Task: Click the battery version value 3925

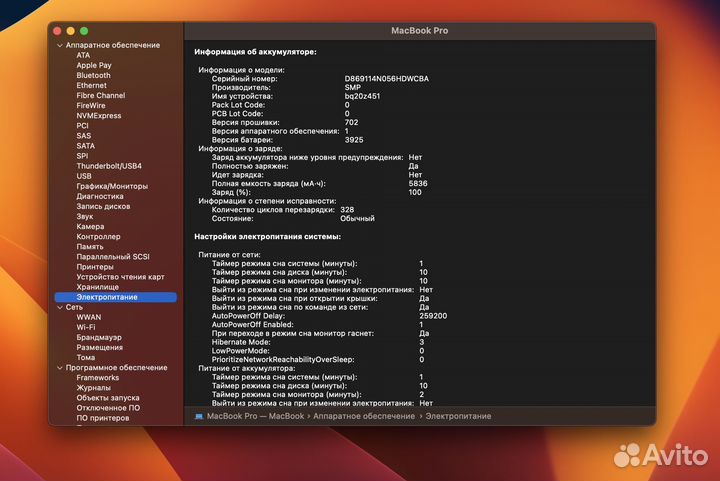Action: click(354, 140)
